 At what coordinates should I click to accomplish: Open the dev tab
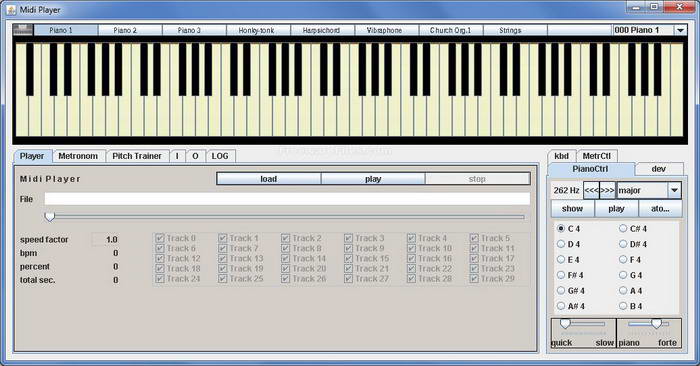tap(658, 169)
